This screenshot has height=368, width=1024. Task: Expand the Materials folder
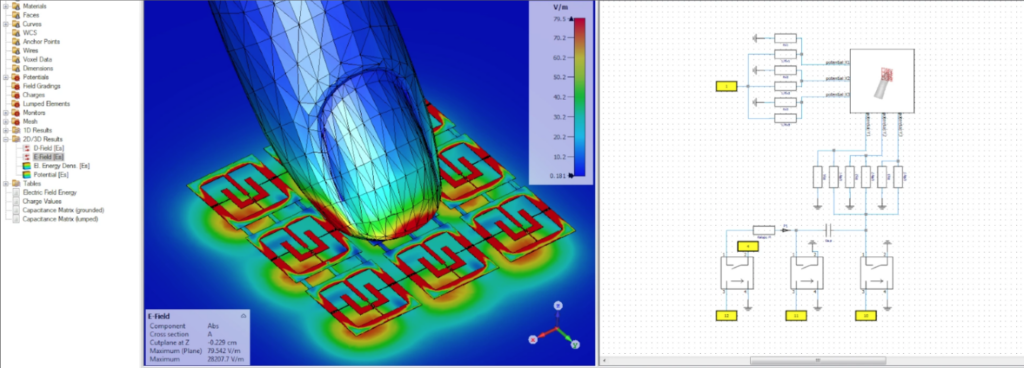(x=6, y=6)
